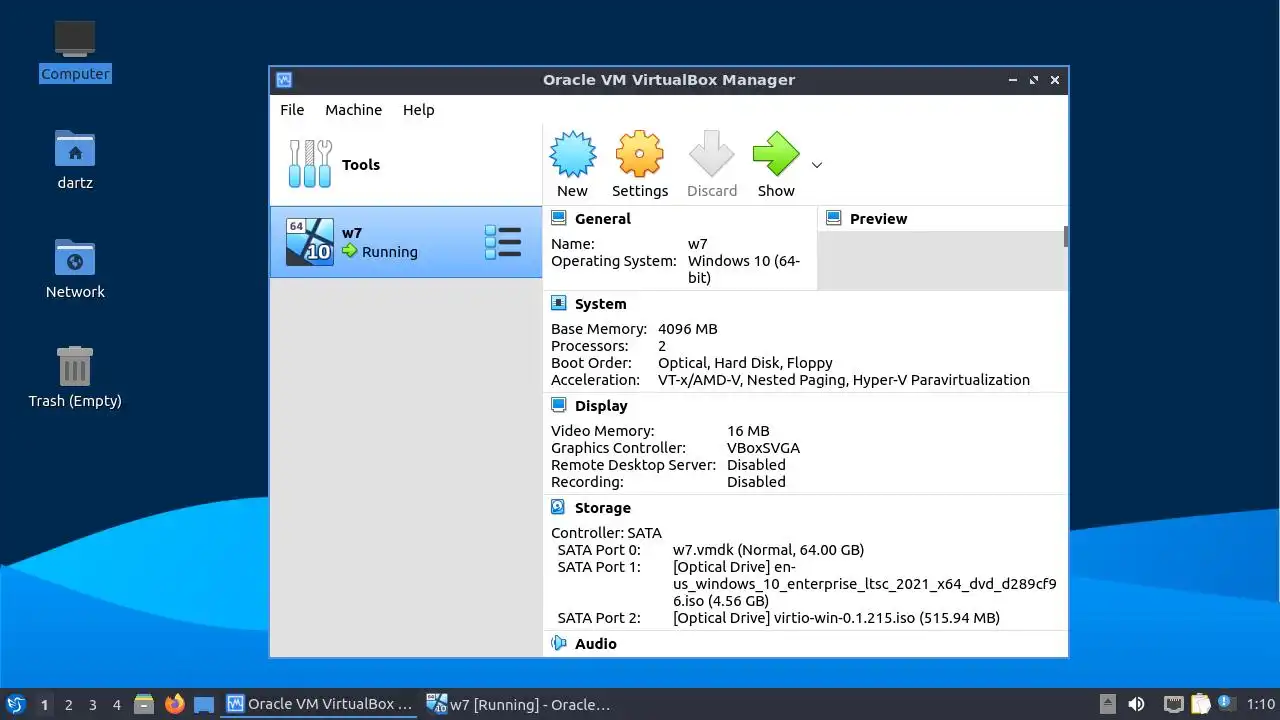This screenshot has height=720, width=1280.
Task: Switch to workspace 4 in pager
Action: pyautogui.click(x=116, y=705)
